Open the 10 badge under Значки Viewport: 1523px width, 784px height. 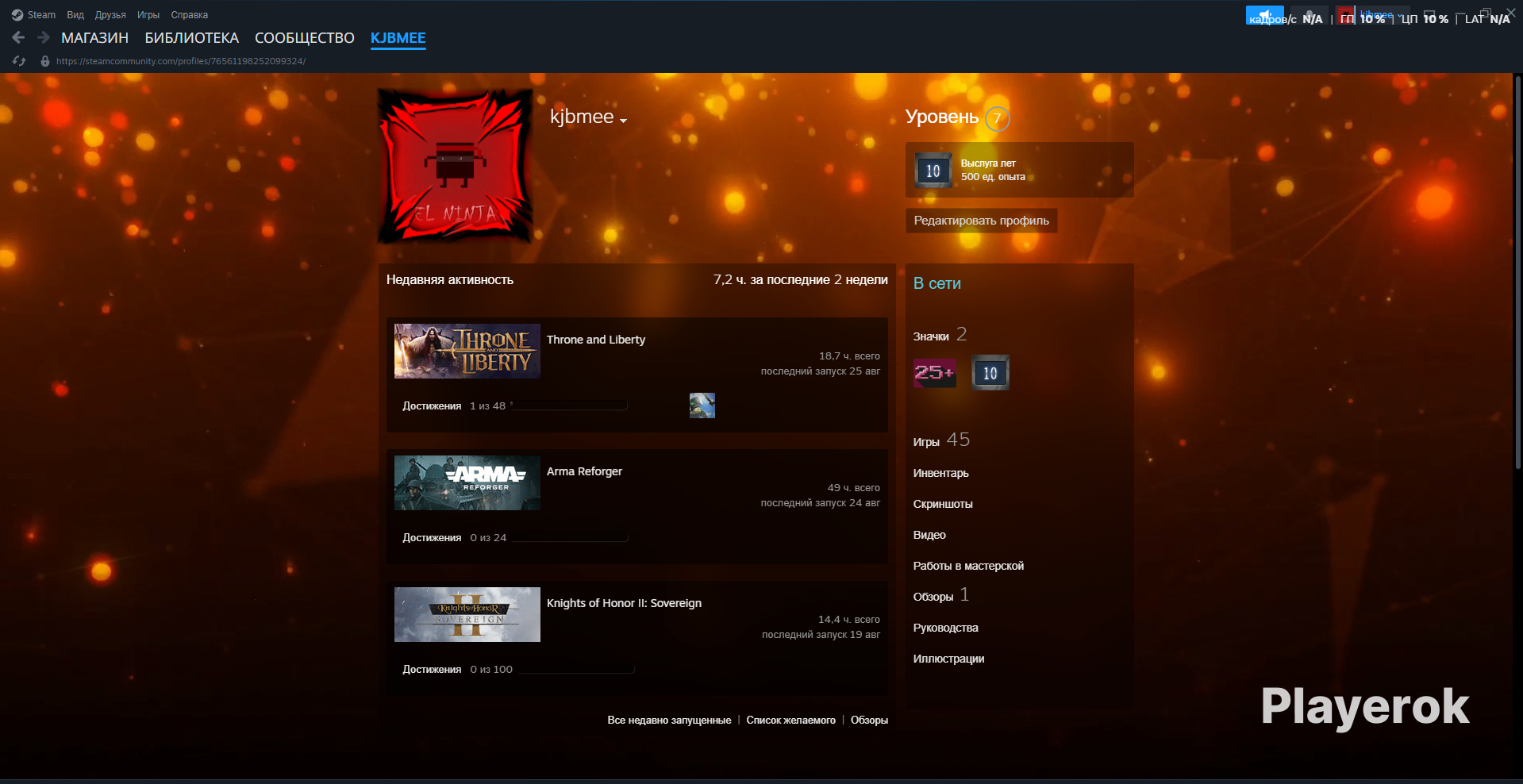coord(990,373)
